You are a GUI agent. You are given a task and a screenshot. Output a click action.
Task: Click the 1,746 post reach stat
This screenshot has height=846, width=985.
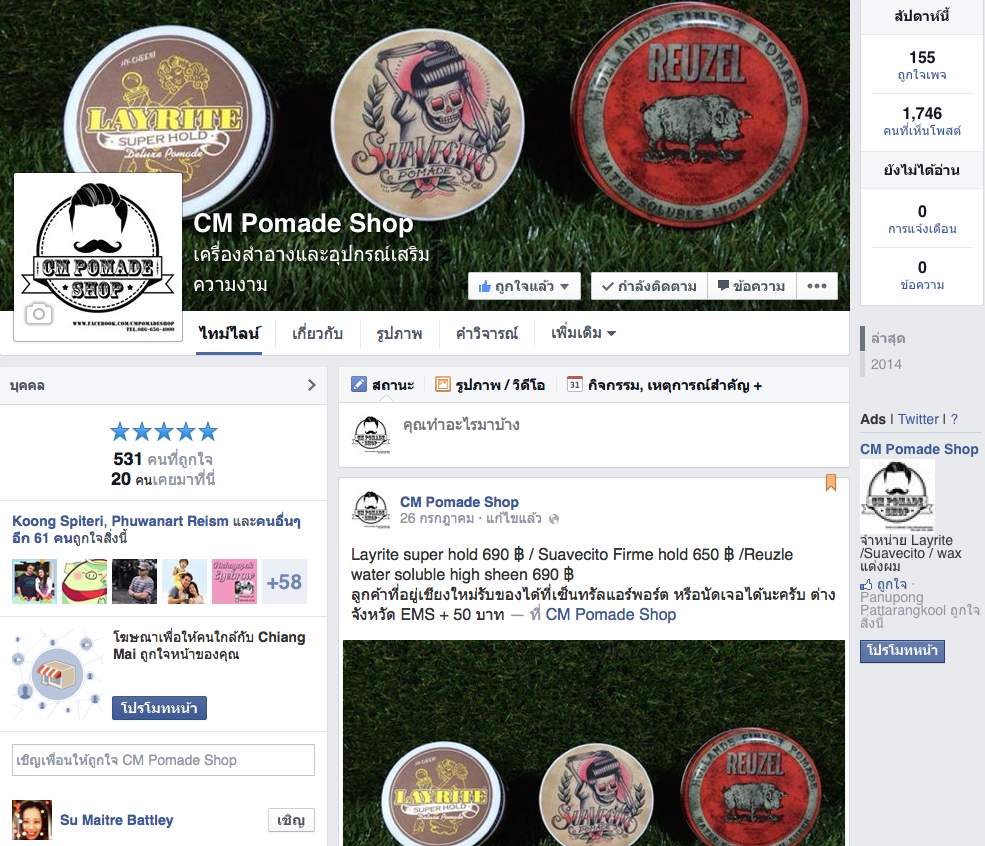(922, 121)
